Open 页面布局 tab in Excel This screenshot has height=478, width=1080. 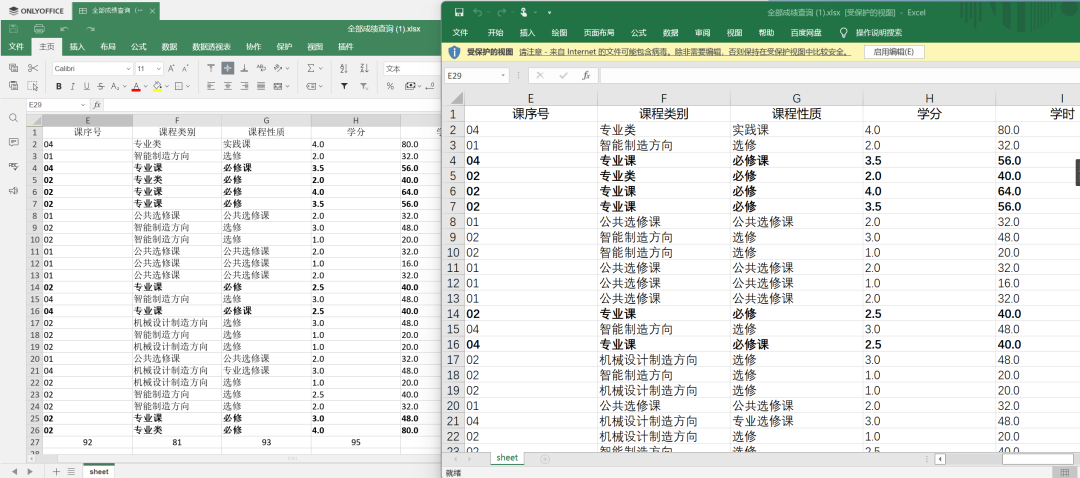click(x=599, y=32)
